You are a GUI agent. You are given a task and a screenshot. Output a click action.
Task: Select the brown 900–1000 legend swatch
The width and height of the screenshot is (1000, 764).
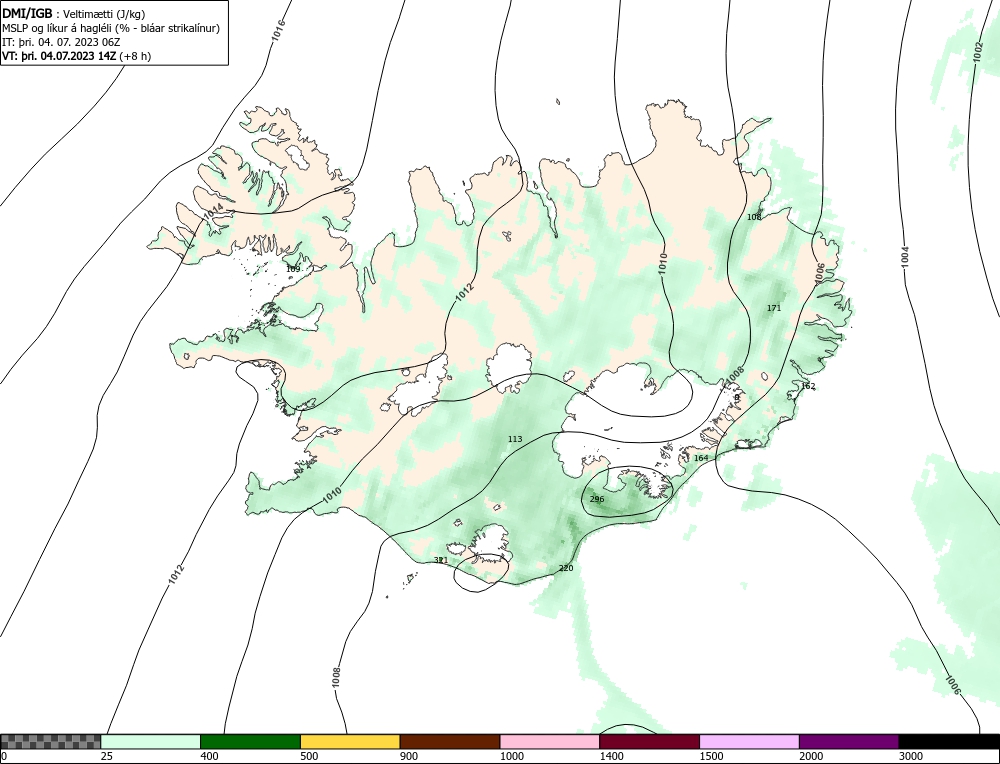point(450,741)
